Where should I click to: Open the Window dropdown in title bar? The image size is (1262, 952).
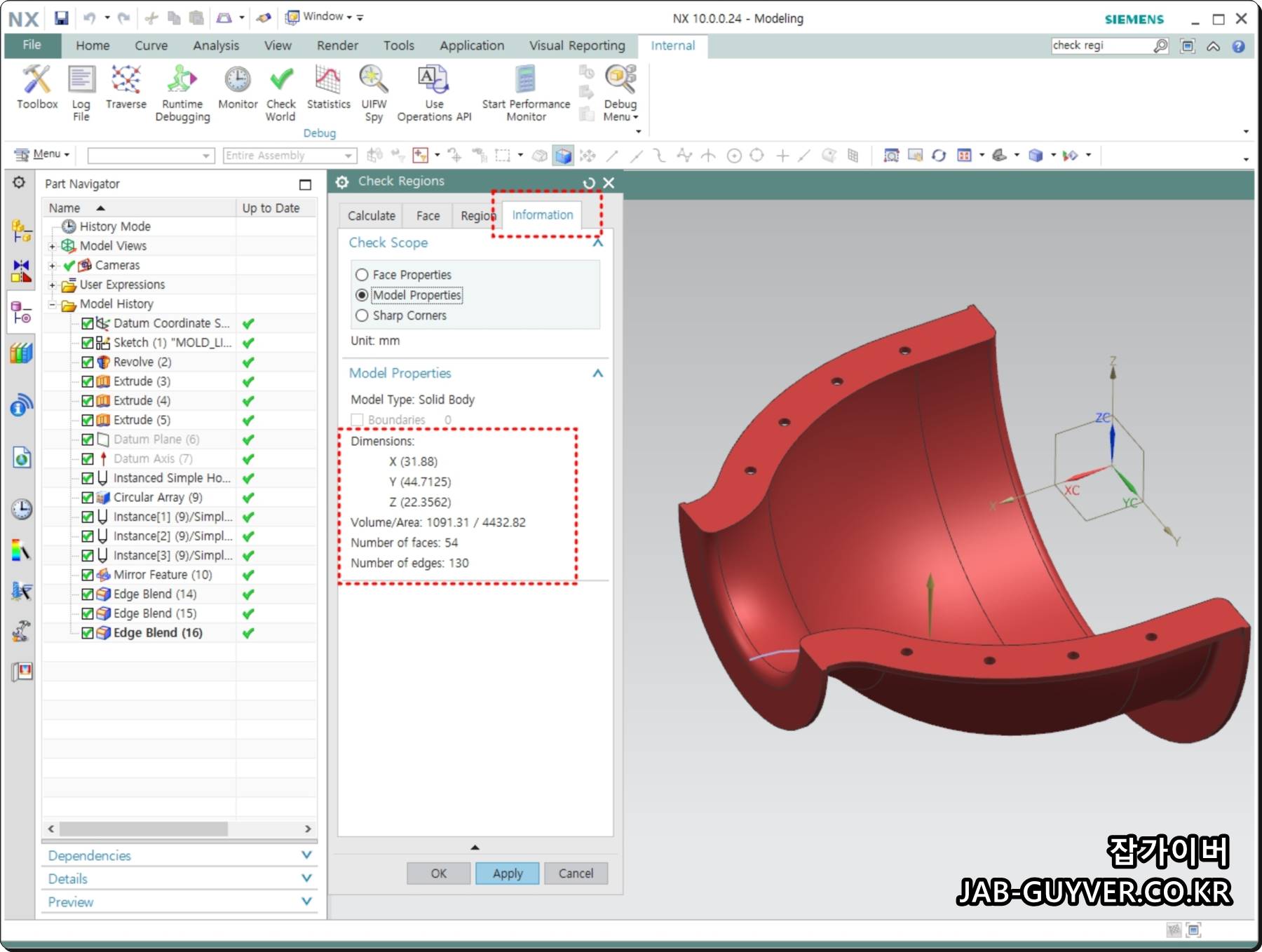(319, 17)
